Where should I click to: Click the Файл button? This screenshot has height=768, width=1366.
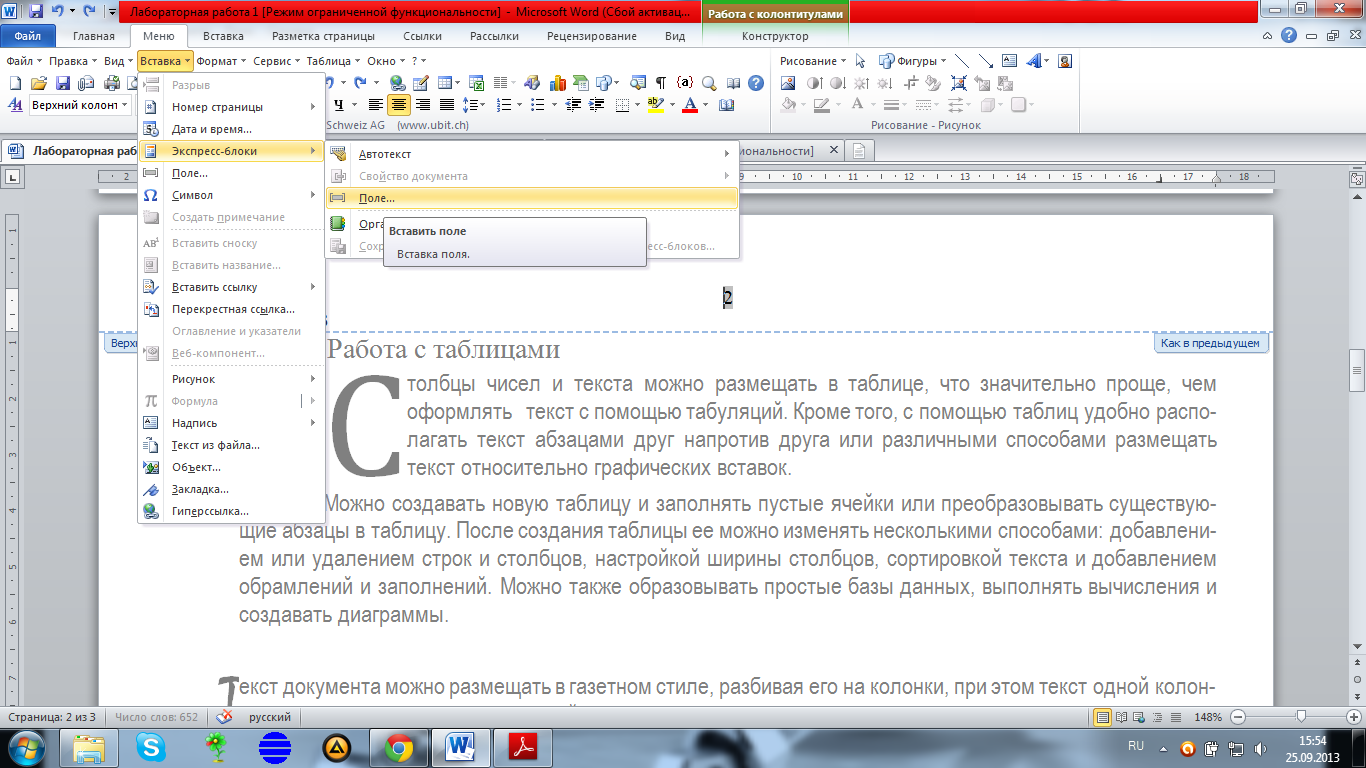click(x=28, y=36)
